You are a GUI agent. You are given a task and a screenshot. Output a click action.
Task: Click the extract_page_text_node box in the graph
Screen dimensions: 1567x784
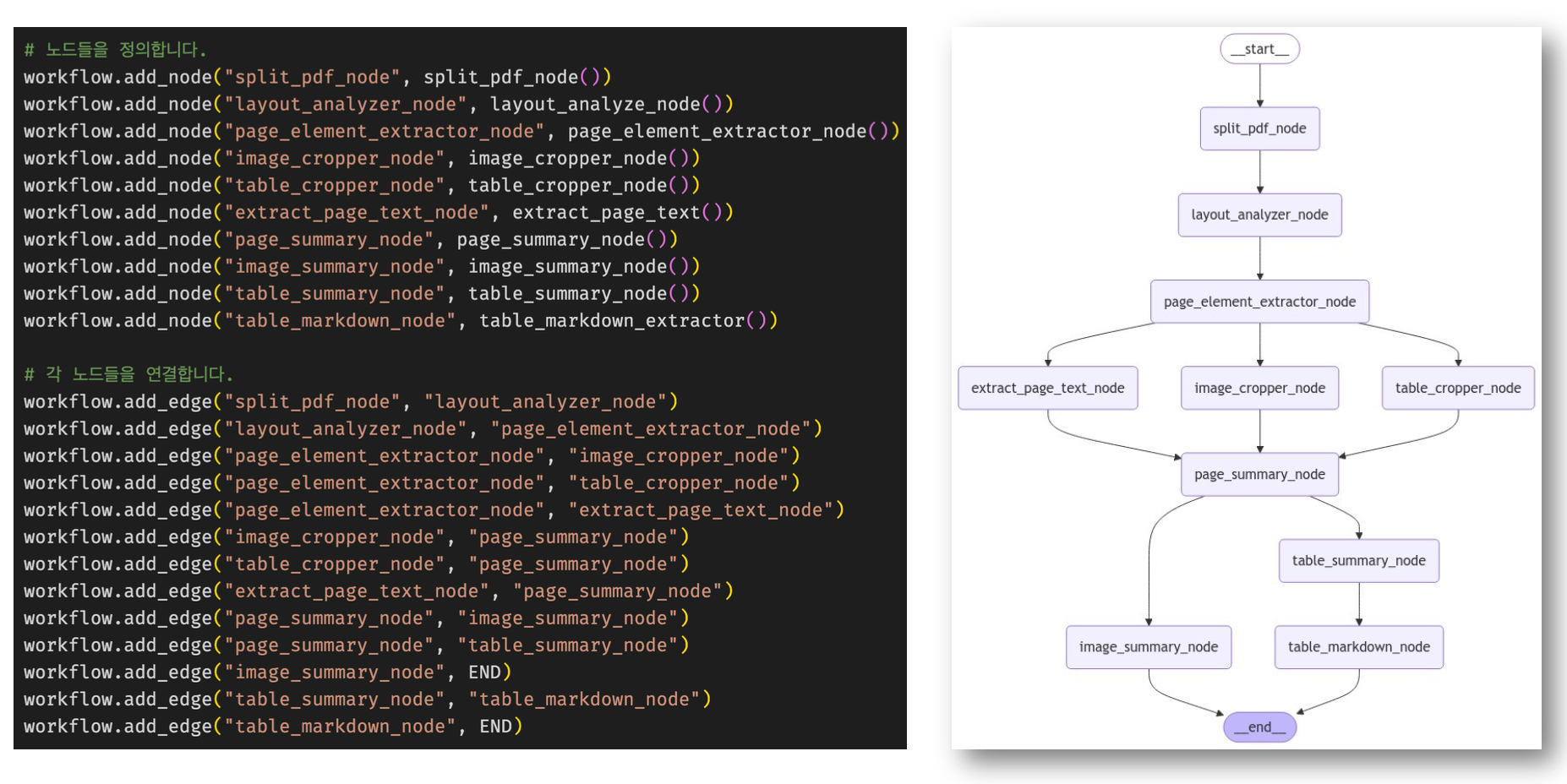(x=1047, y=388)
